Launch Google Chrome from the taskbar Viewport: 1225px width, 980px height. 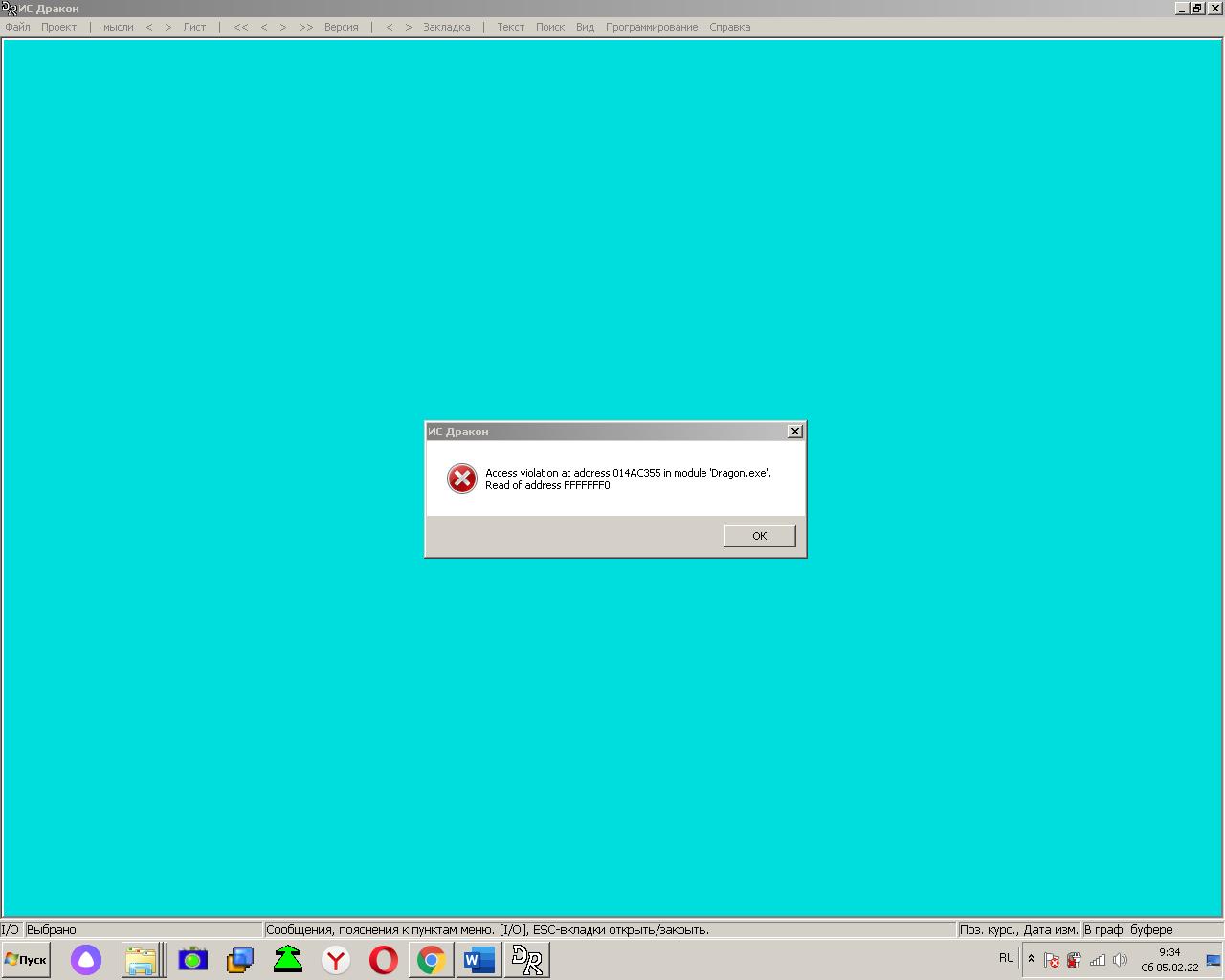click(432, 959)
